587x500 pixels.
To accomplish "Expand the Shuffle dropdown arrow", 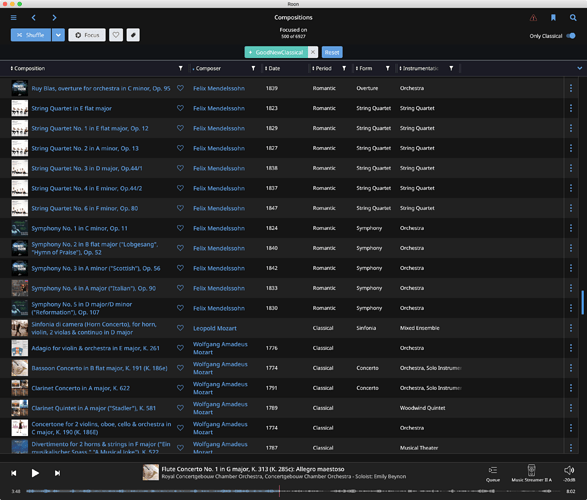I will [58, 35].
